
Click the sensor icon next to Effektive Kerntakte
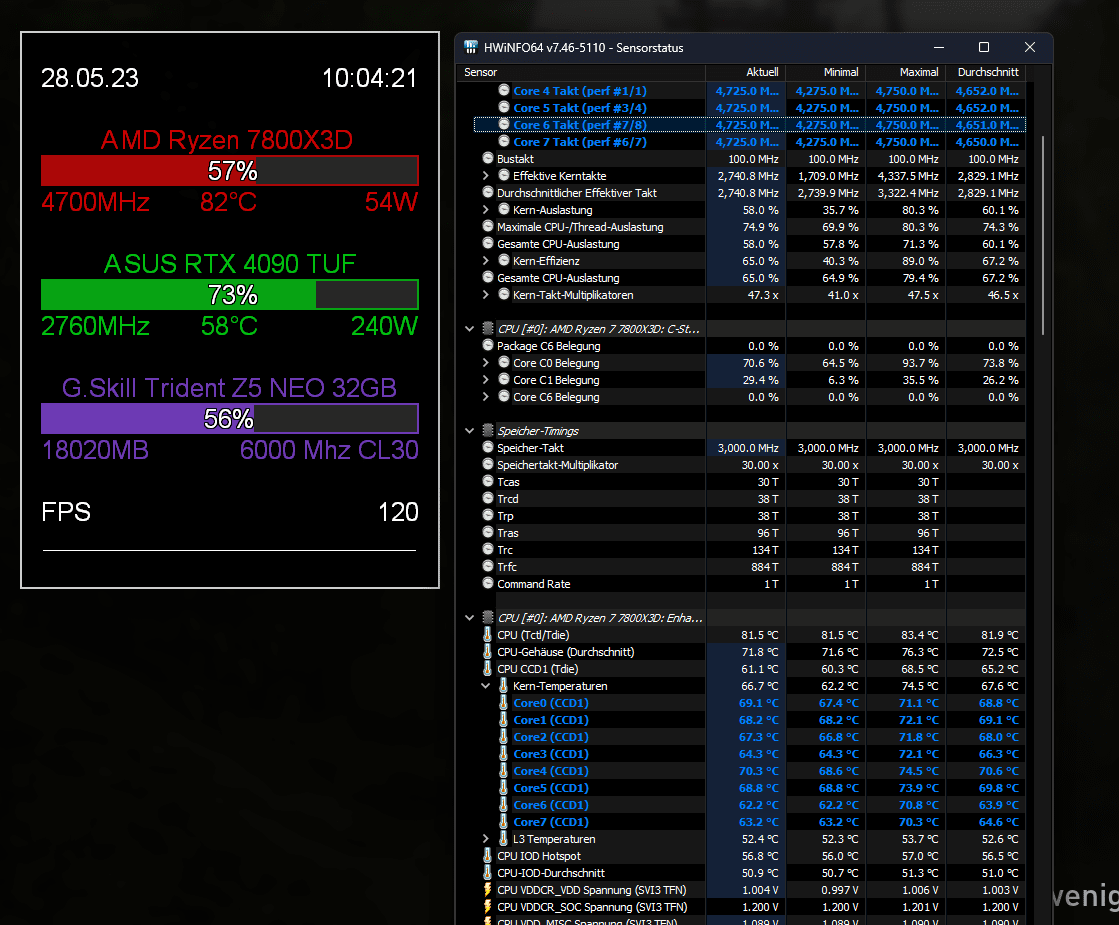(504, 176)
